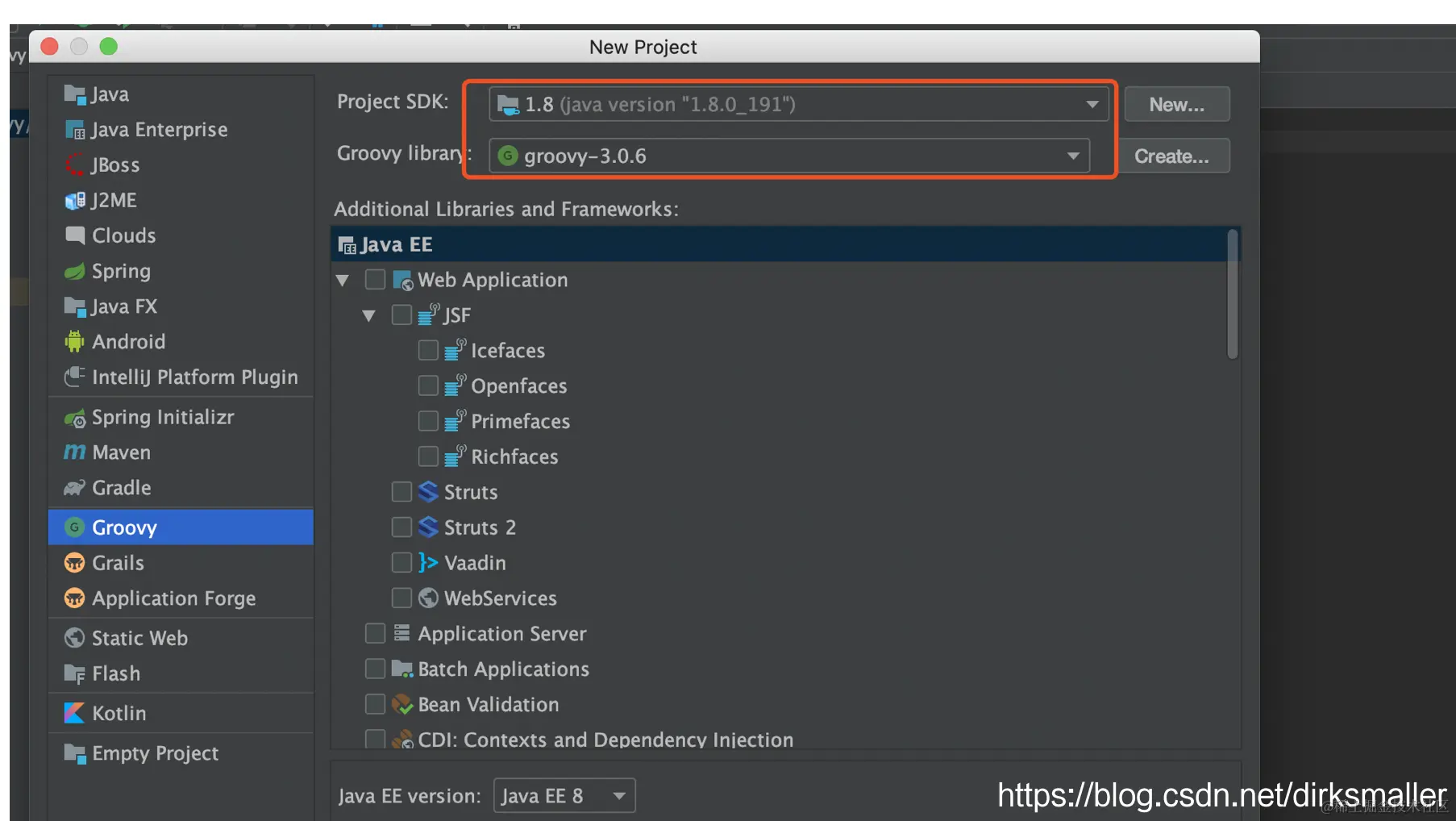Screen dimensions: 1456x821
Task: Click the Application Server icon
Action: pyautogui.click(x=401, y=634)
